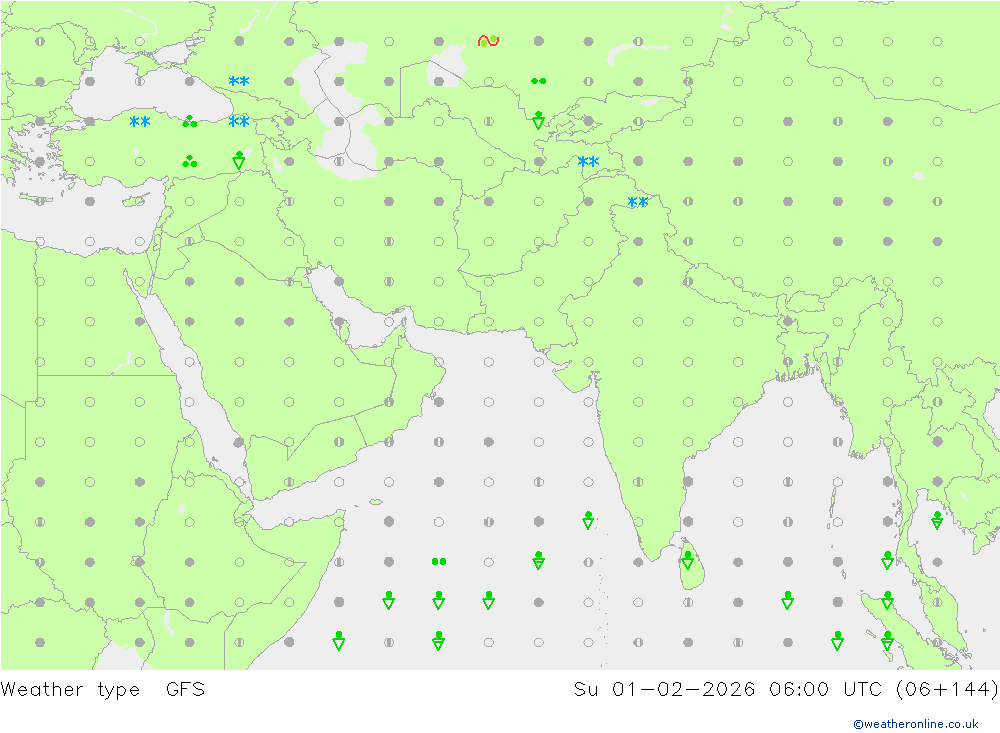
Task: Select the three-dot rain symbol on Turkey's Black Sea coast
Action: (189, 121)
